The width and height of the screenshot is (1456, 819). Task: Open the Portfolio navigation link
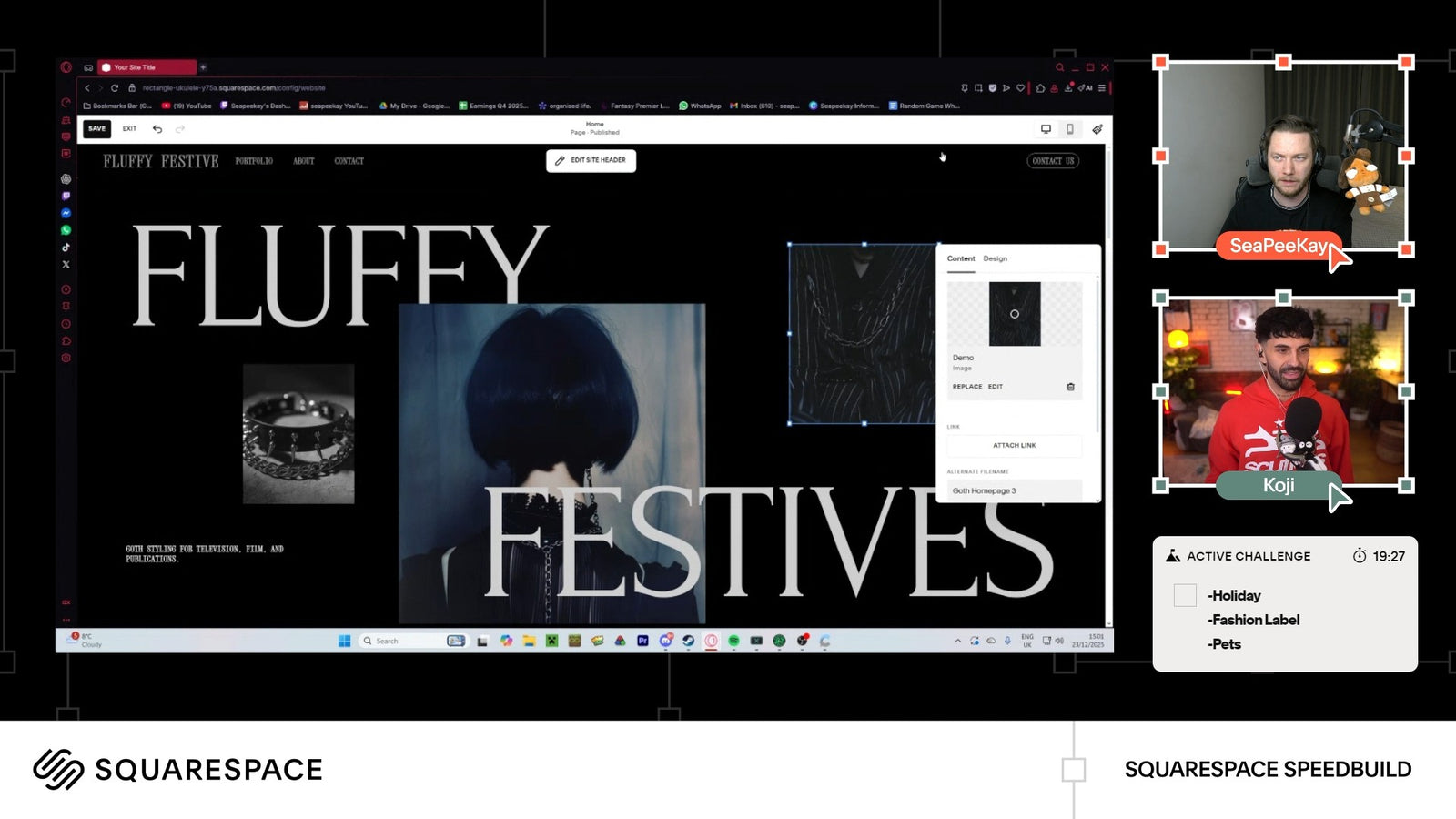click(254, 161)
